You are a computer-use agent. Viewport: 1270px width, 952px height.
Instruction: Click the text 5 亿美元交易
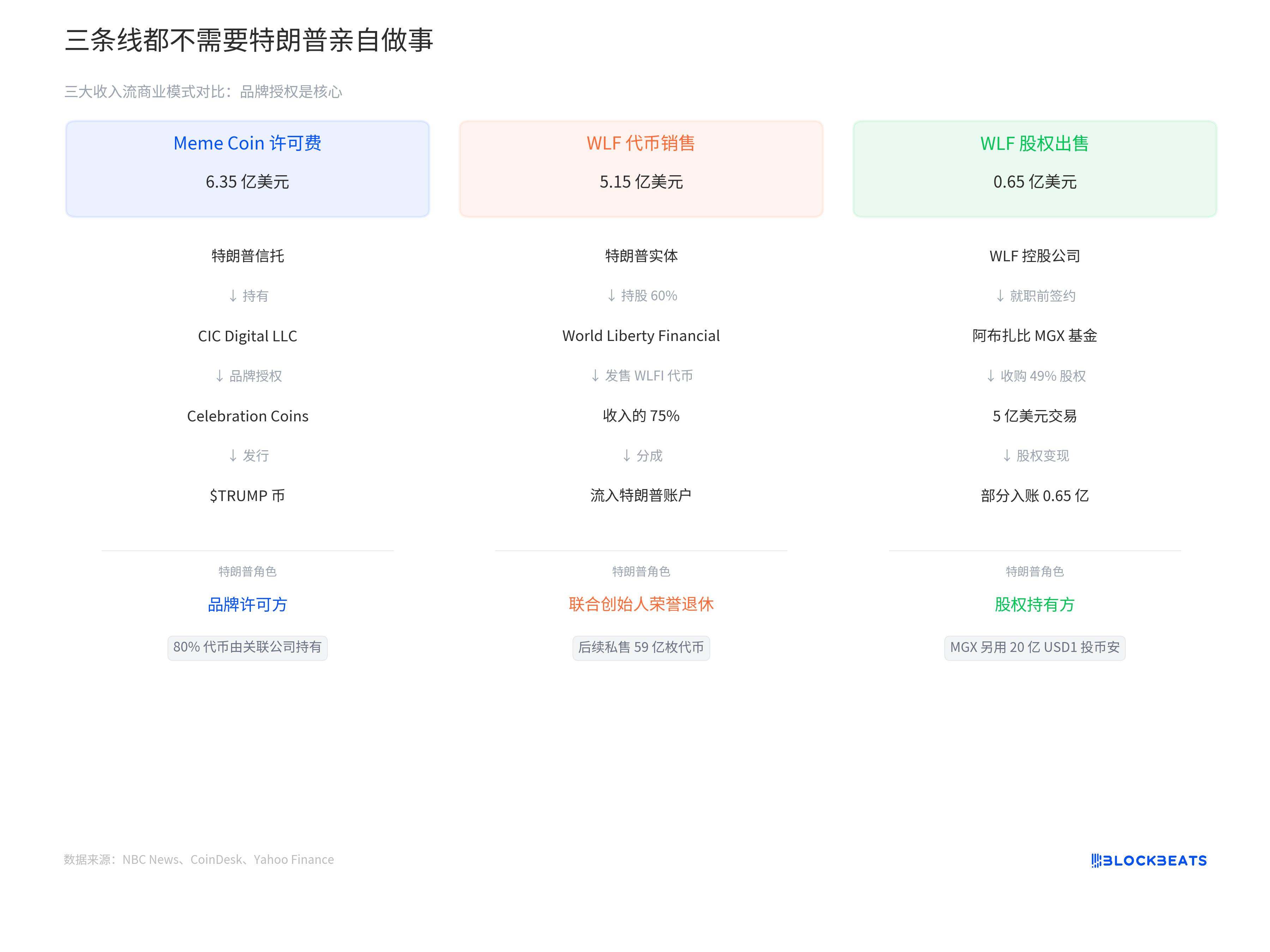1035,416
